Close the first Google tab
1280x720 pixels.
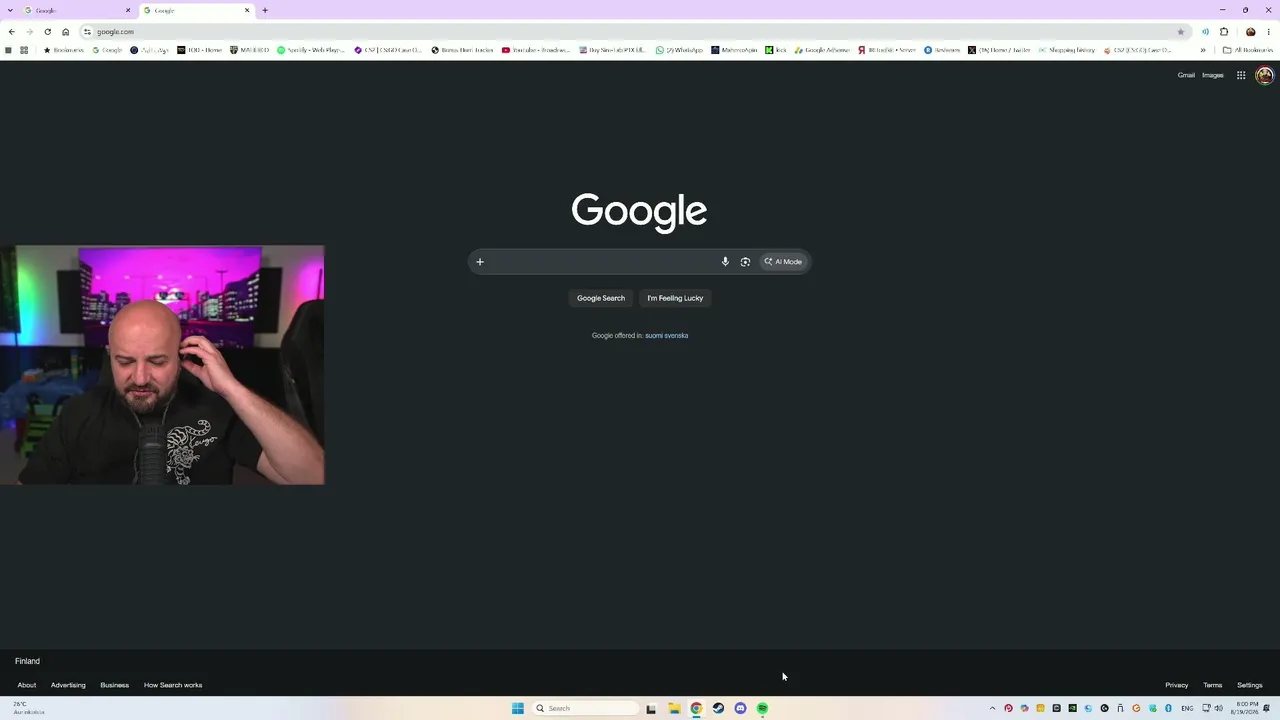[x=128, y=10]
